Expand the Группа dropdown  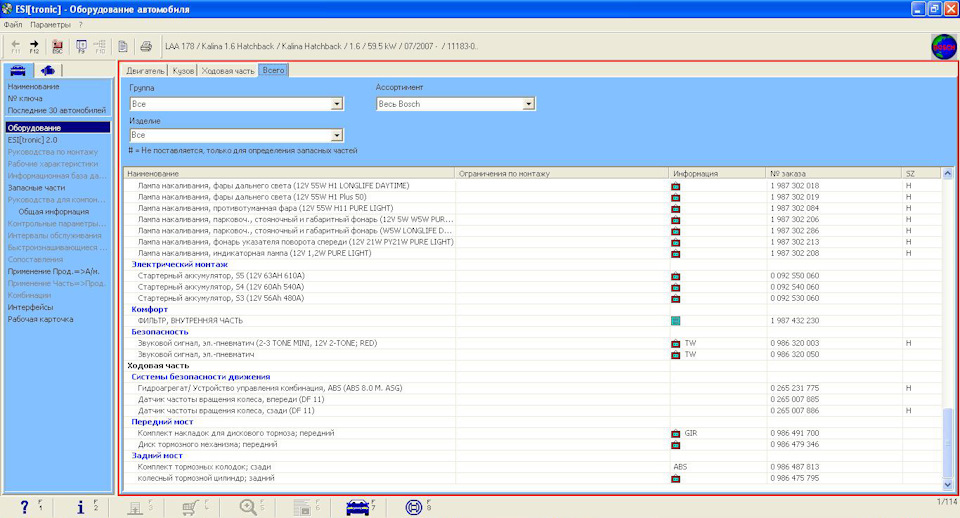point(336,104)
